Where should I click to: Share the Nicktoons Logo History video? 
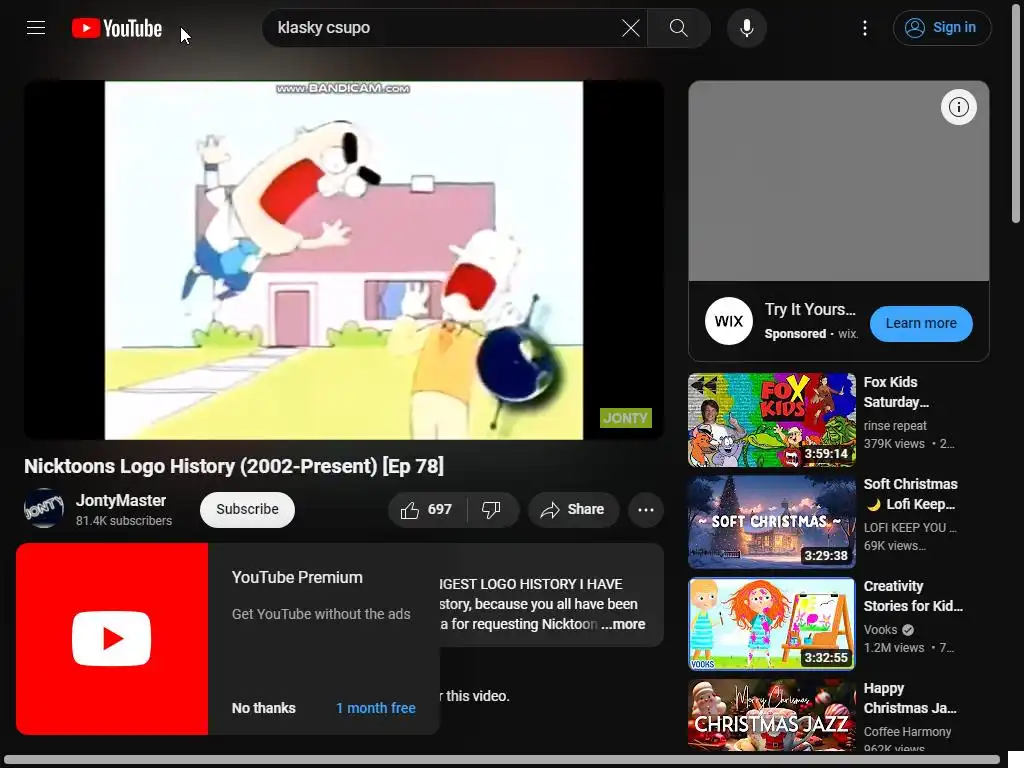coord(573,509)
